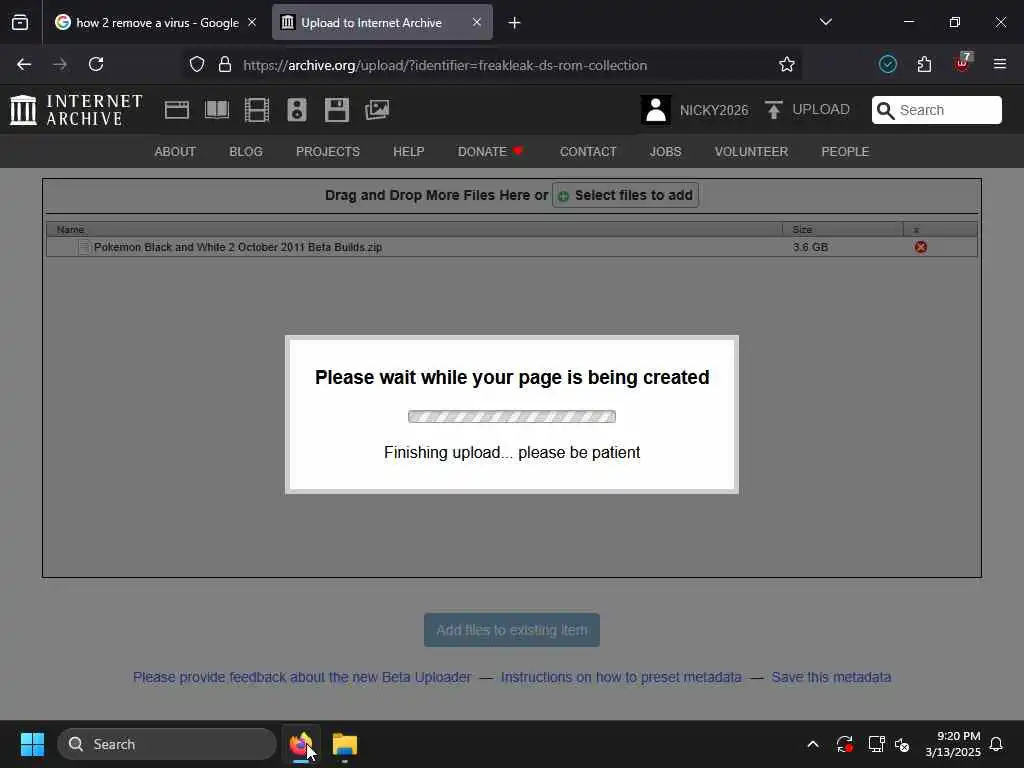Viewport: 1024px width, 768px height.
Task: Click Add files to existing item button
Action: (x=512, y=630)
